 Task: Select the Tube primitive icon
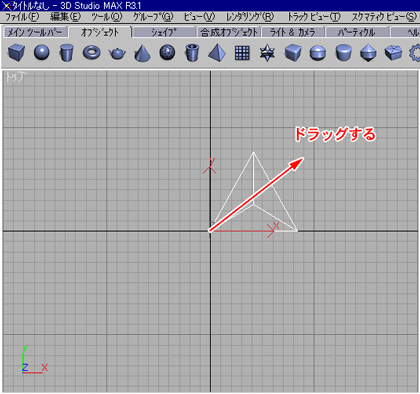(192, 53)
